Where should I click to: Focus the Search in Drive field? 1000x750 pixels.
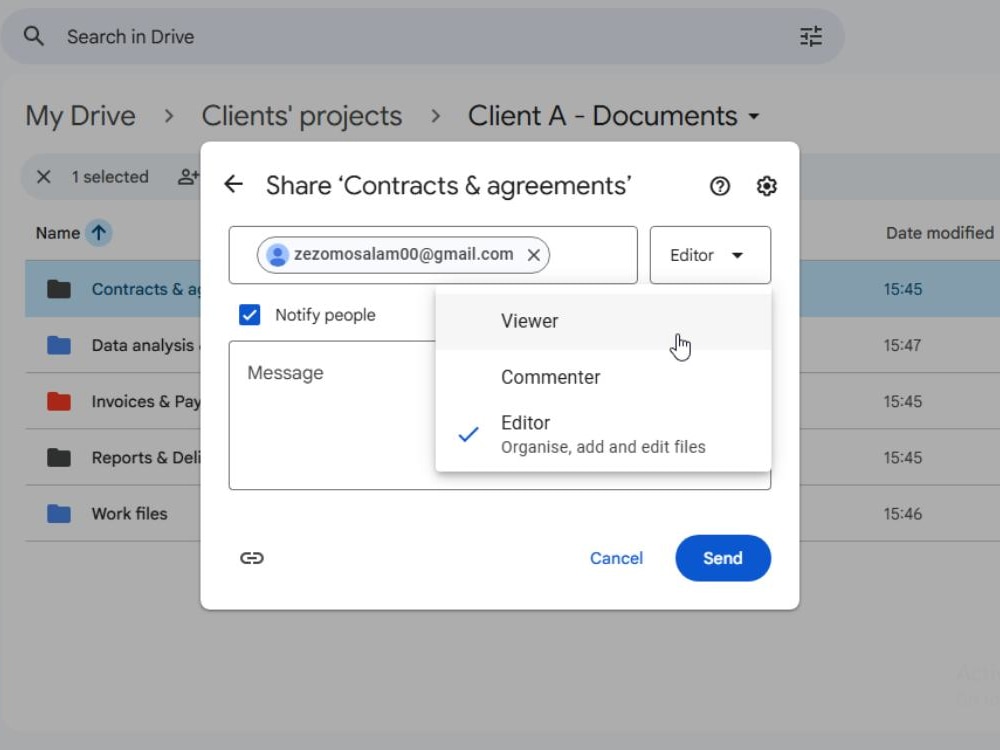click(x=421, y=36)
